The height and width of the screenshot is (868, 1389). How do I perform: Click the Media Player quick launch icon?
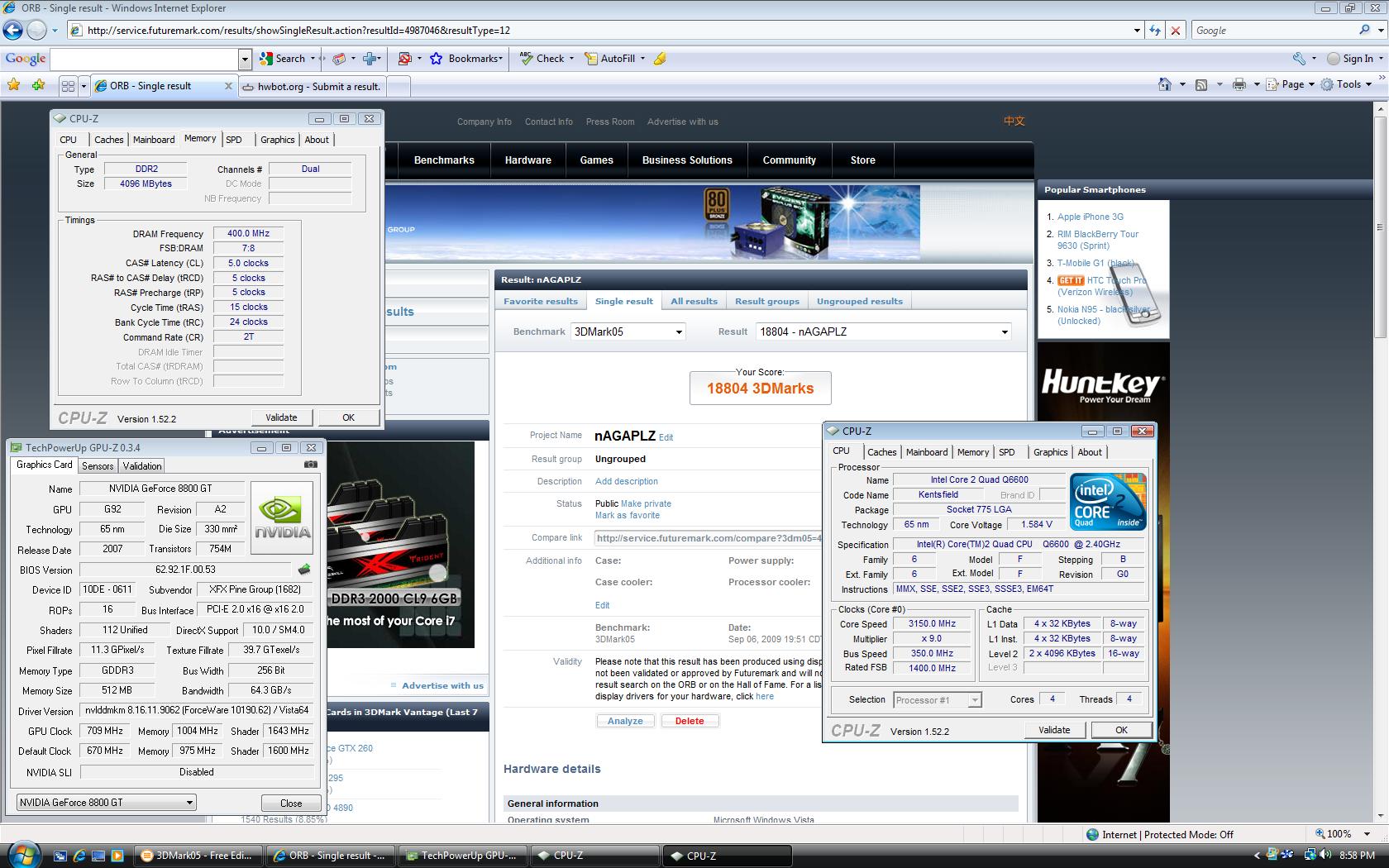point(117,856)
